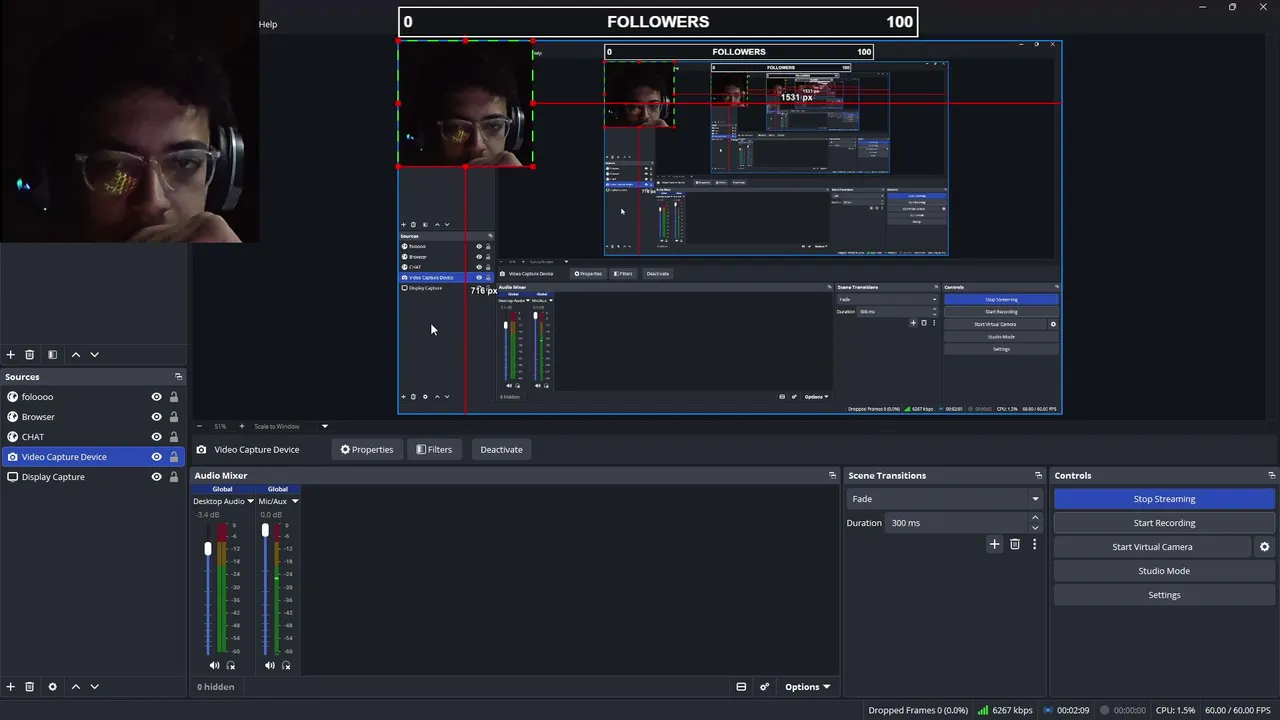Click the Desktop Audio volume slider handle
Screen dimensions: 1280x720
click(208, 549)
